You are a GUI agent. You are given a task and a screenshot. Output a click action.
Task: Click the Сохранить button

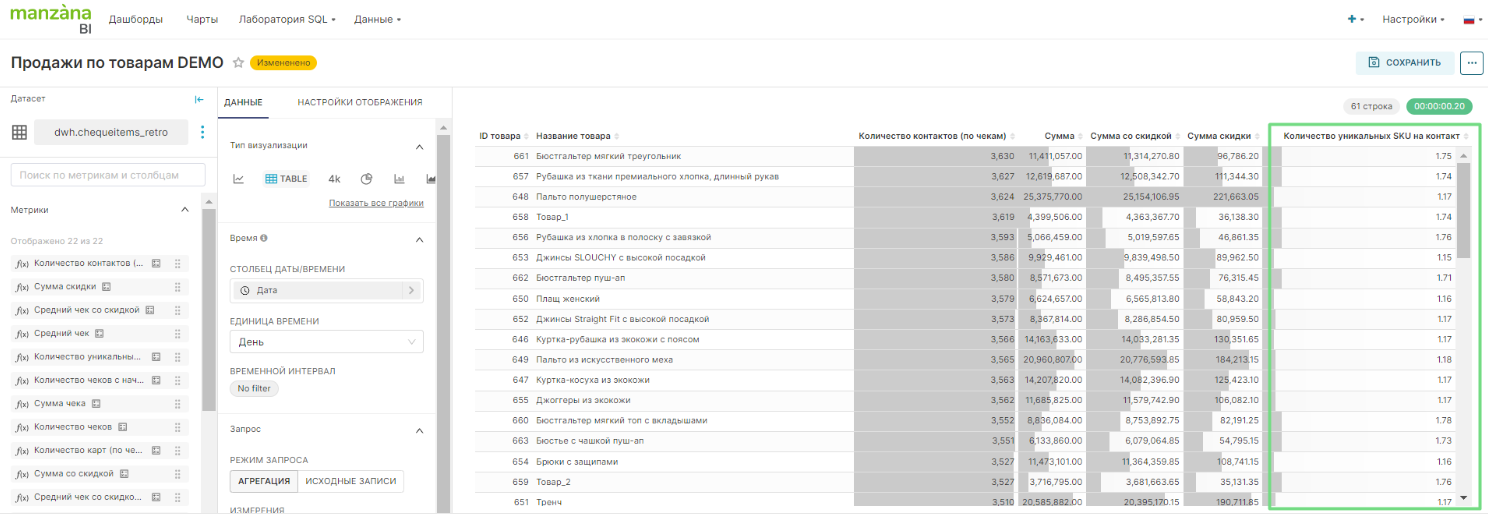click(1404, 63)
